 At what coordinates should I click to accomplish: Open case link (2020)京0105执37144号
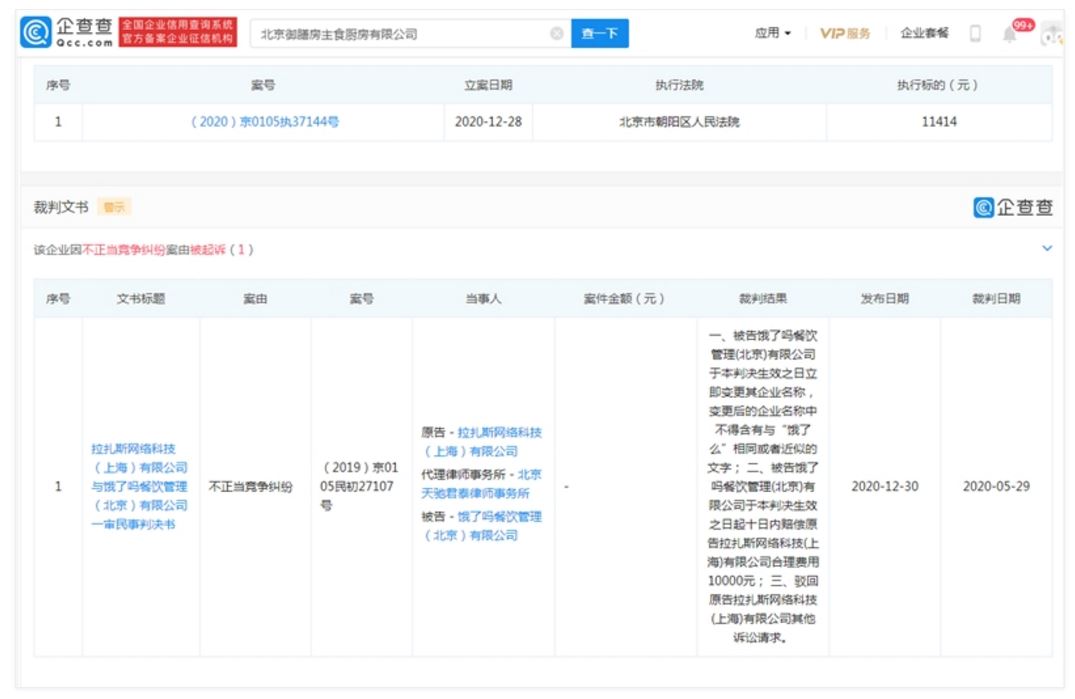pos(264,121)
